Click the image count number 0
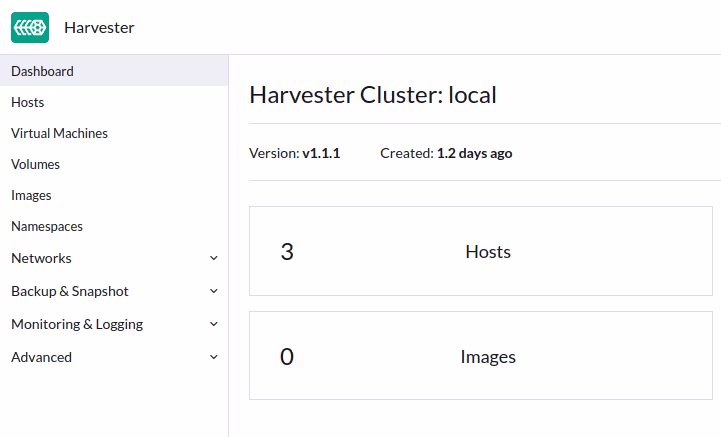 [287, 357]
